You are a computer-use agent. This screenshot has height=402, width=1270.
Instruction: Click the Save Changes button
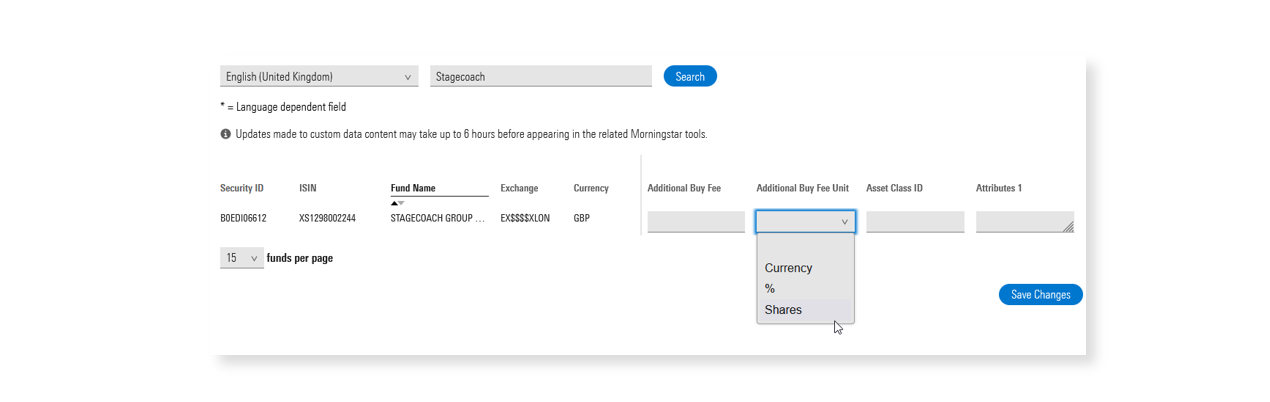pyautogui.click(x=1040, y=295)
